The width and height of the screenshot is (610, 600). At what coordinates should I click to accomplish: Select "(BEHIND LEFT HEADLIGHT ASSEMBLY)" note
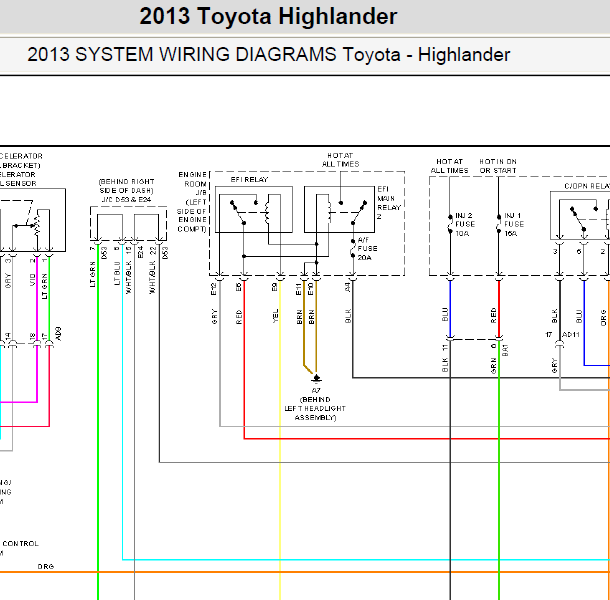pos(315,409)
